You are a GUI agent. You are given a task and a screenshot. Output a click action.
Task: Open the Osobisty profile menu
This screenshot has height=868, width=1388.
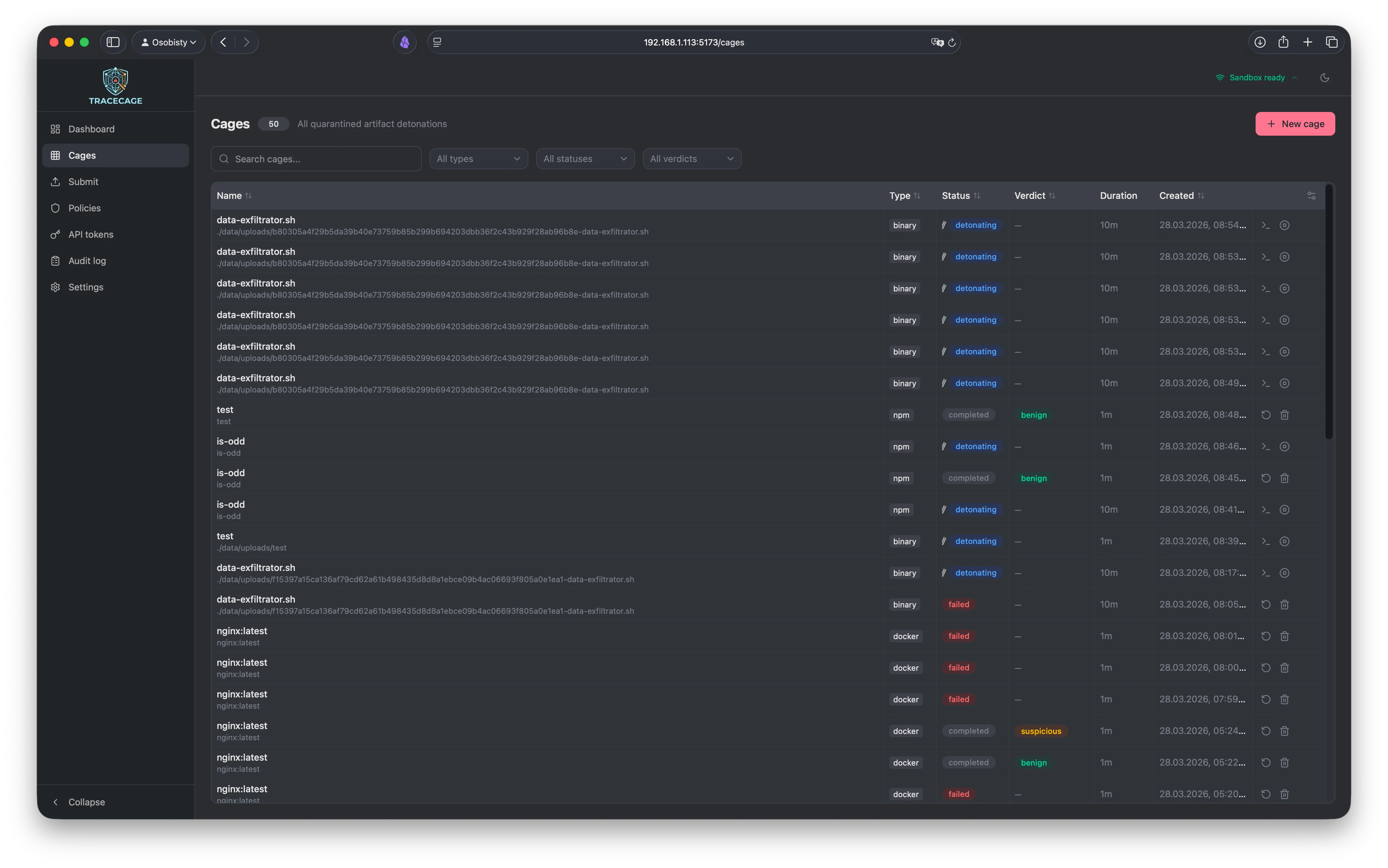[x=168, y=42]
